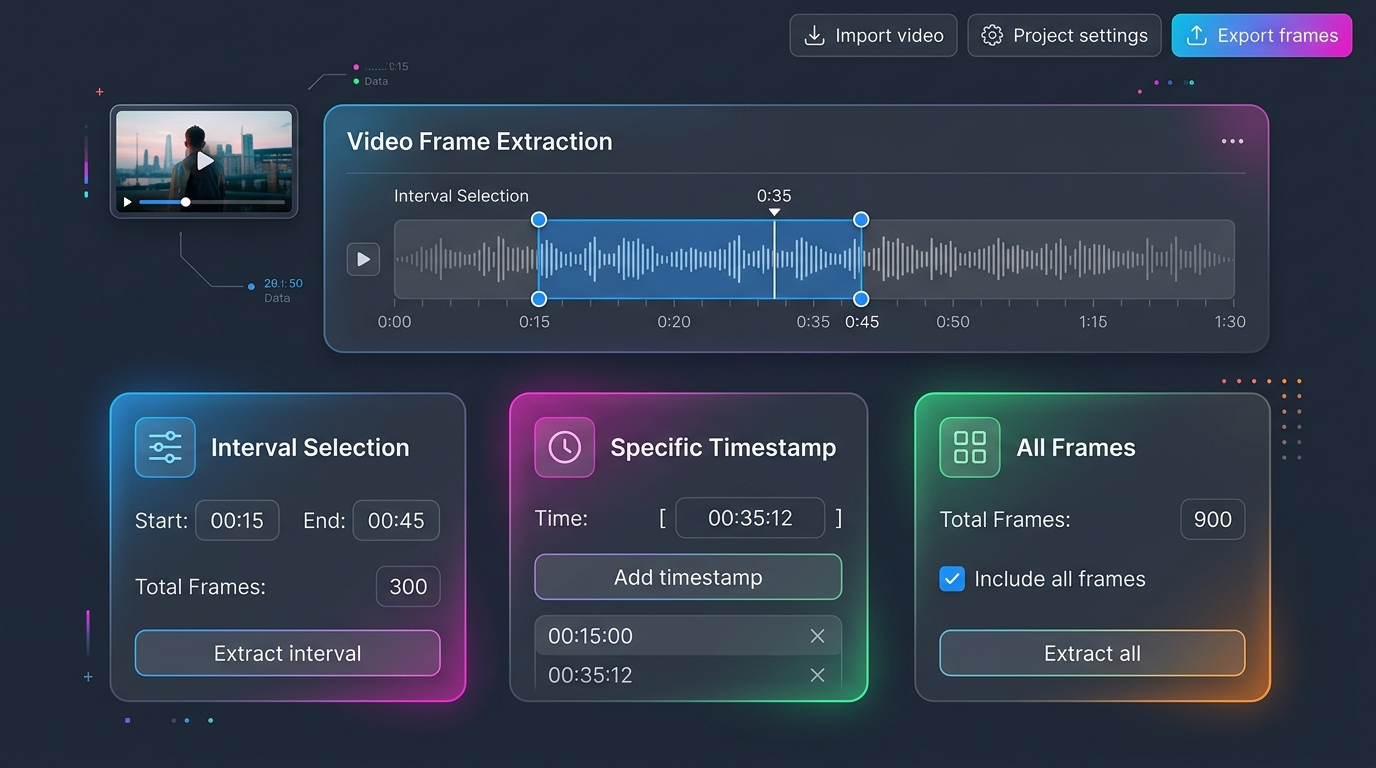Click the video thumbnail progress slider knob
Image resolution: width=1376 pixels, height=768 pixels.
(185, 202)
